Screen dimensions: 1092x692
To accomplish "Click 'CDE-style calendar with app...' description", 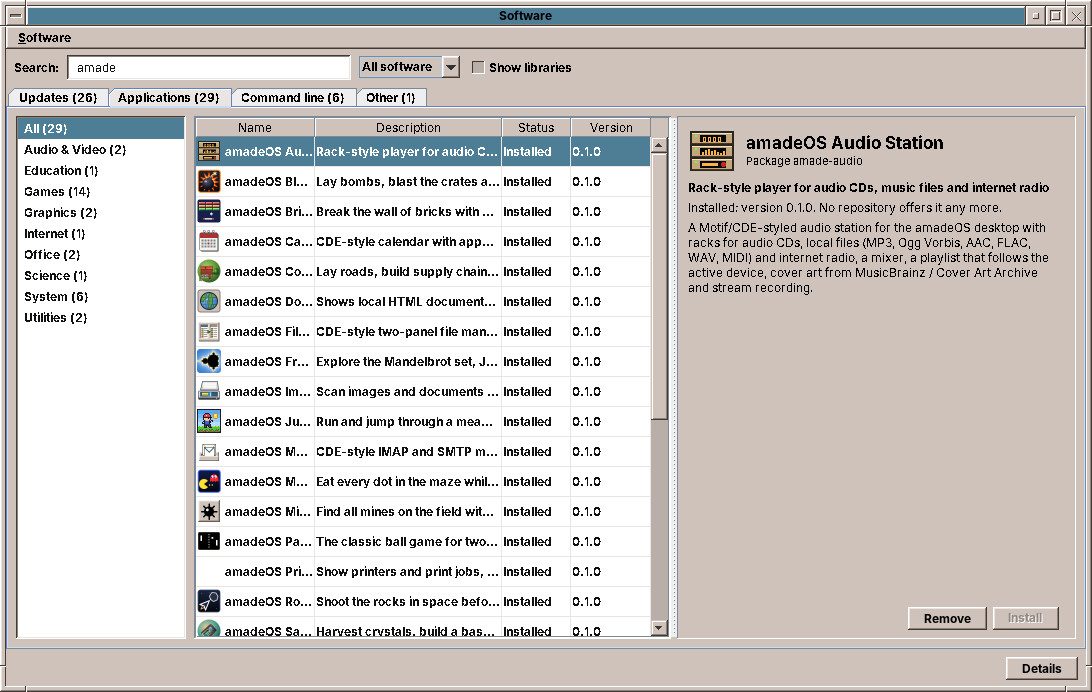I will pyautogui.click(x=405, y=241).
